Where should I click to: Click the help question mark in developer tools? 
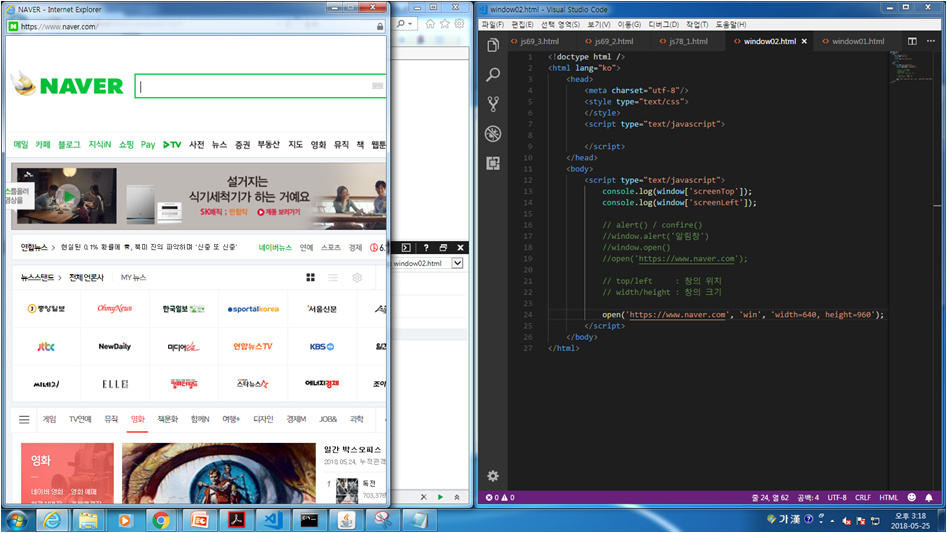[x=426, y=247]
